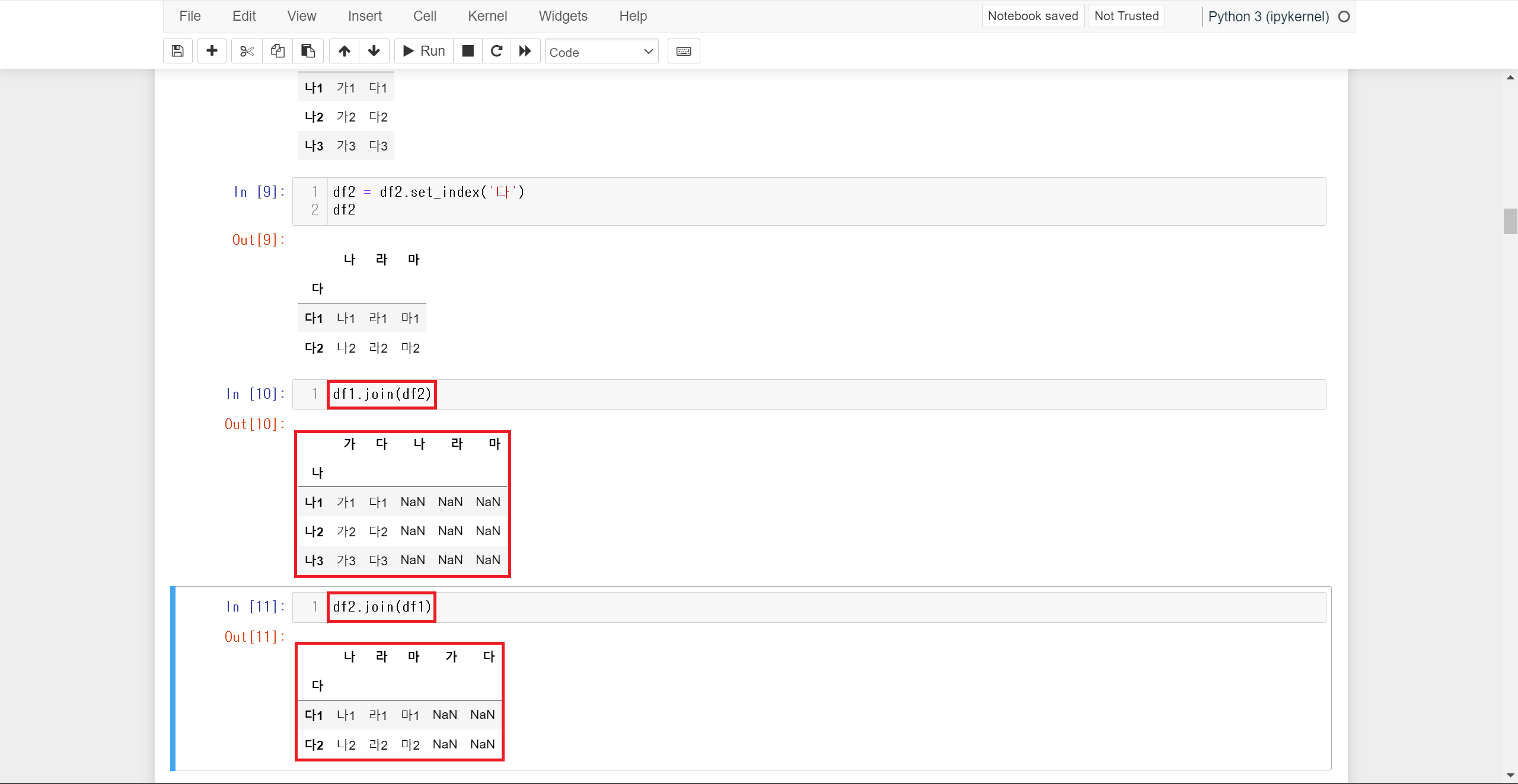
Task: Move the selected cell up
Action: click(x=344, y=51)
